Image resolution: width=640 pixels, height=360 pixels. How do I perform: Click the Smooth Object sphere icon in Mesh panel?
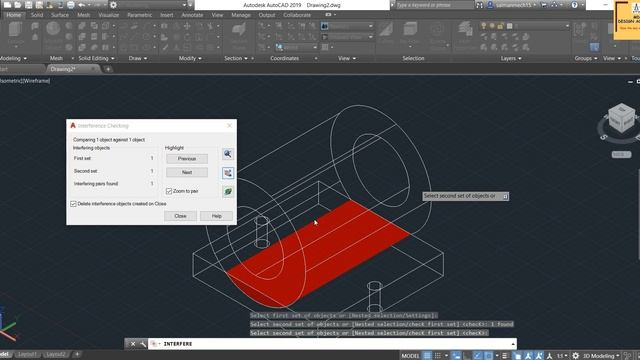(53, 29)
